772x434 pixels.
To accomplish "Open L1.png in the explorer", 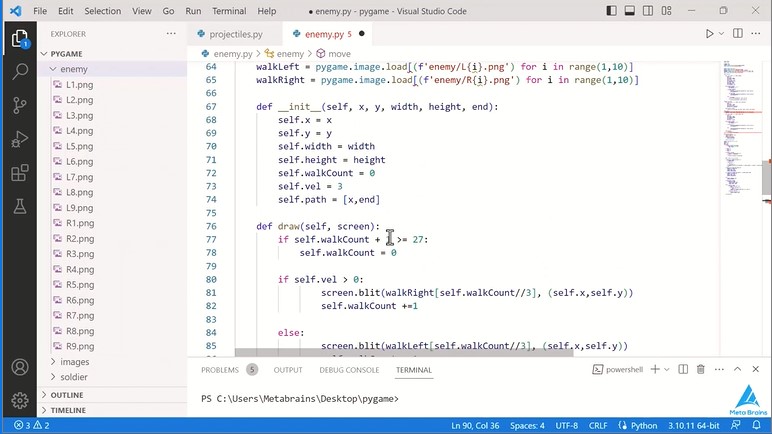I will point(112,84).
